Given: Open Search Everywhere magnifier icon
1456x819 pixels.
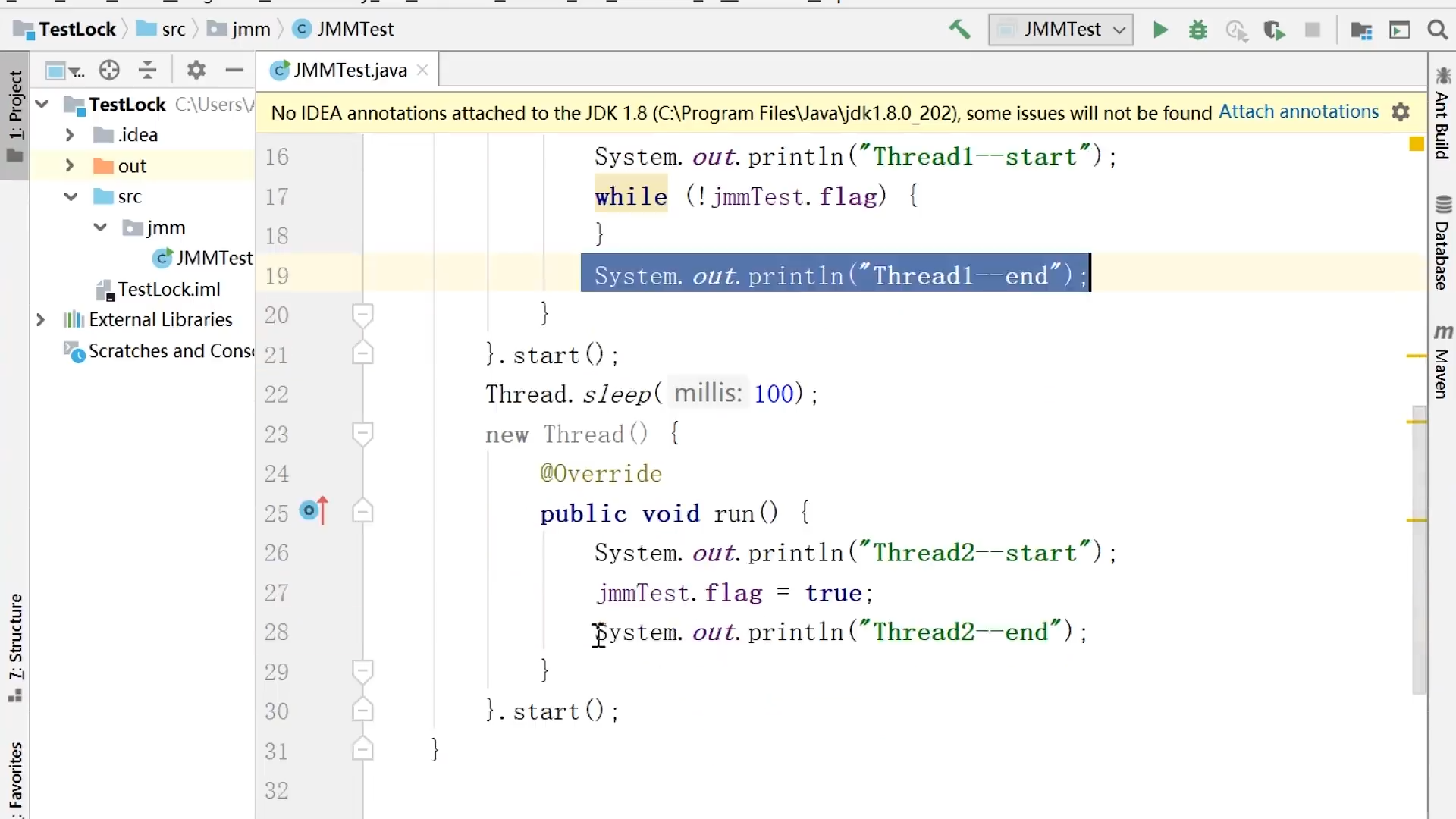Looking at the screenshot, I should [x=1437, y=30].
